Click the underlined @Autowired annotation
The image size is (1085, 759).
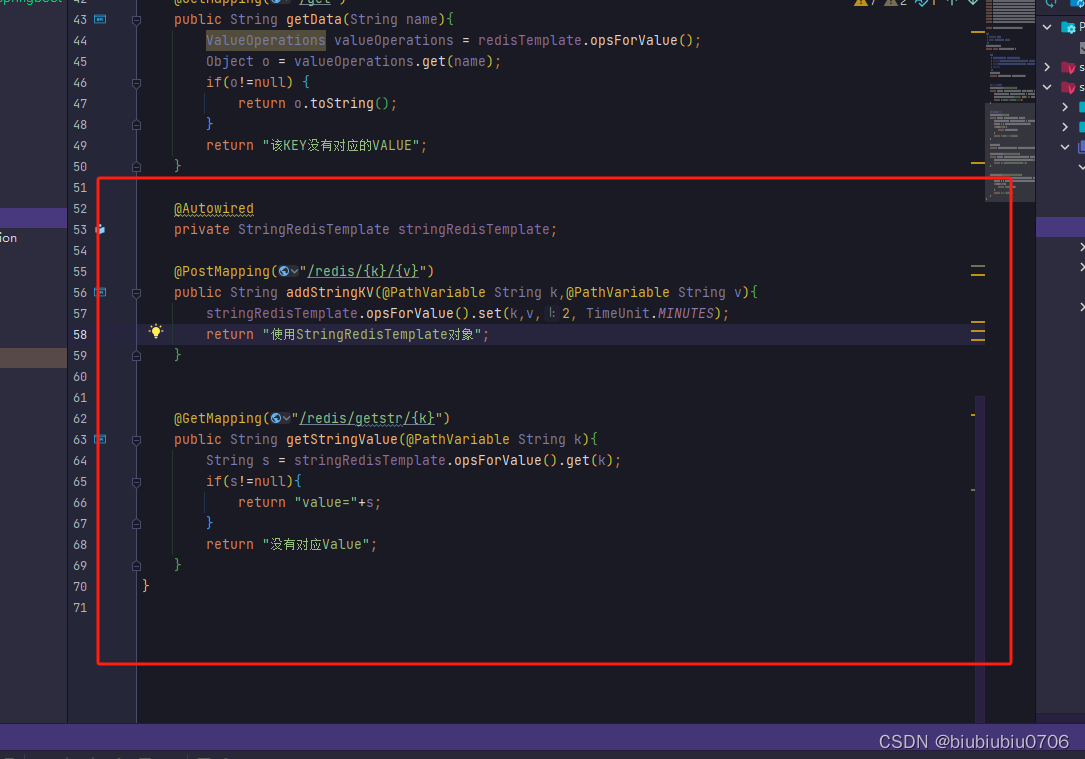click(214, 208)
